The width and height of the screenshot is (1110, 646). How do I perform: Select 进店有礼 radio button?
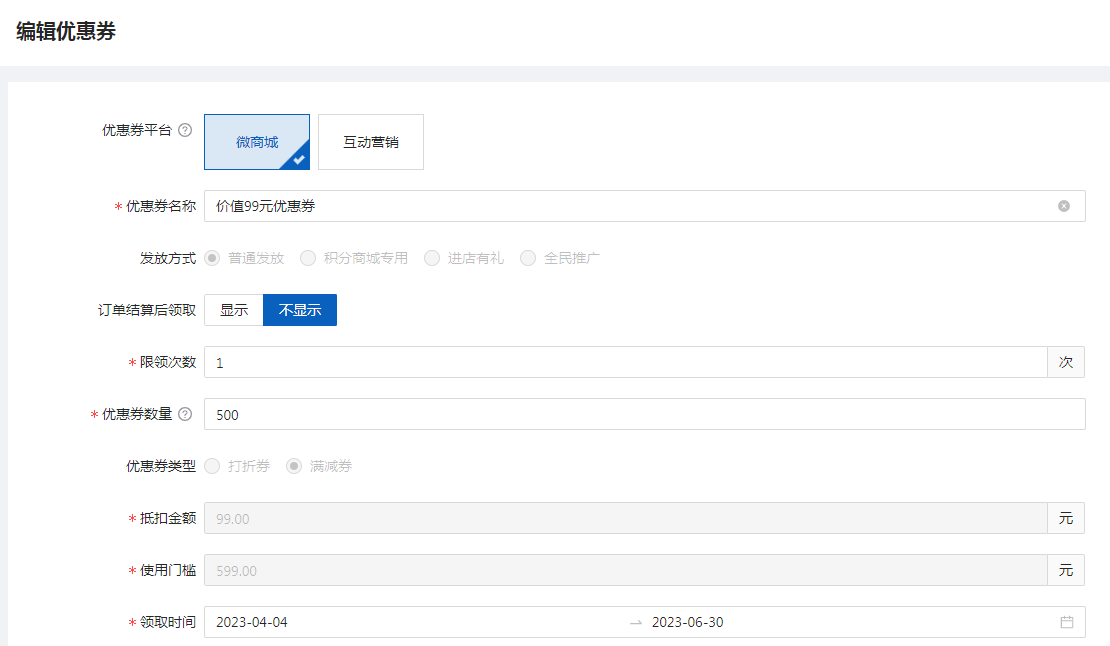tap(432, 258)
